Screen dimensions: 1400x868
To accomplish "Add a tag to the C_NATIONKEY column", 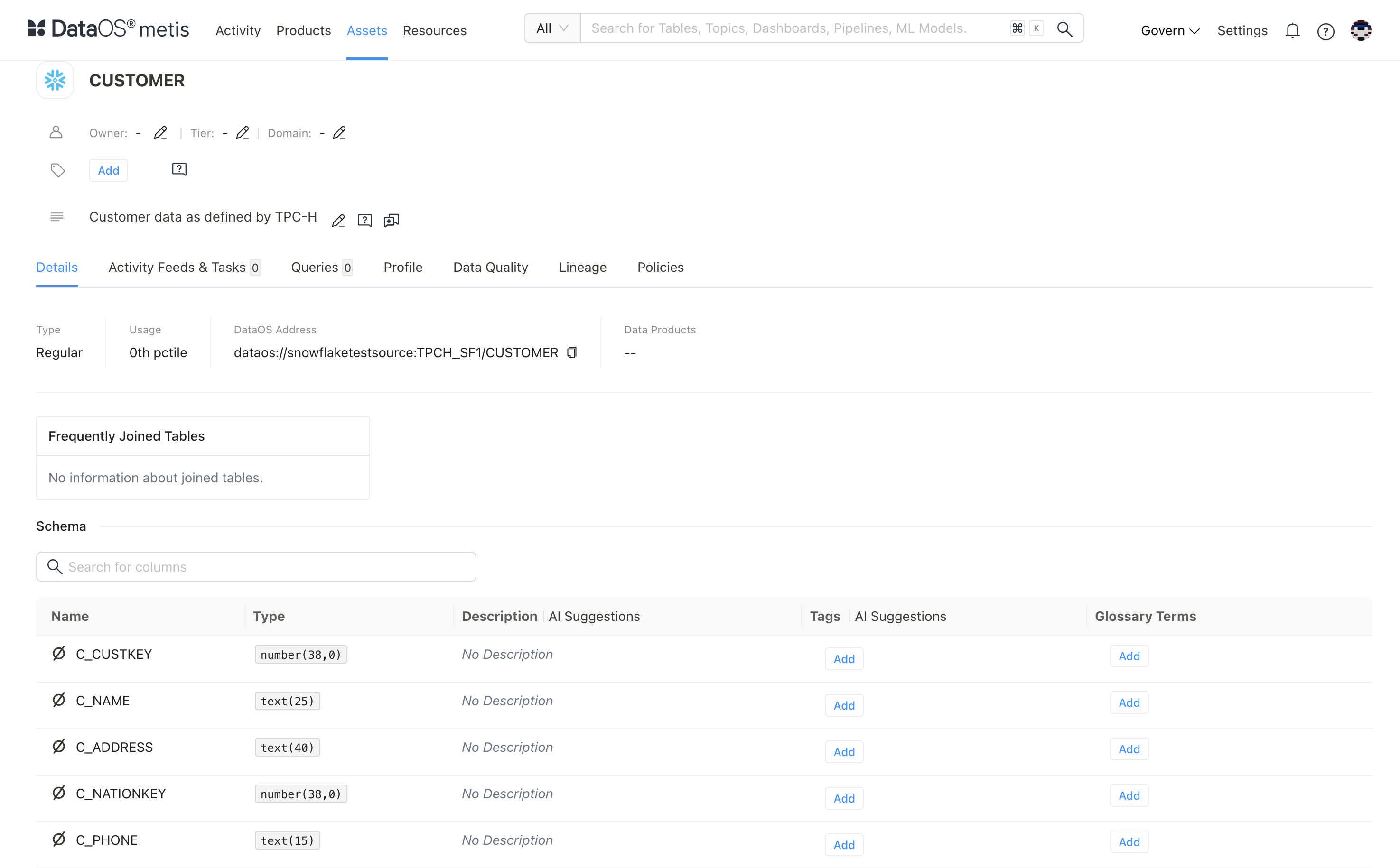I will pos(844,798).
